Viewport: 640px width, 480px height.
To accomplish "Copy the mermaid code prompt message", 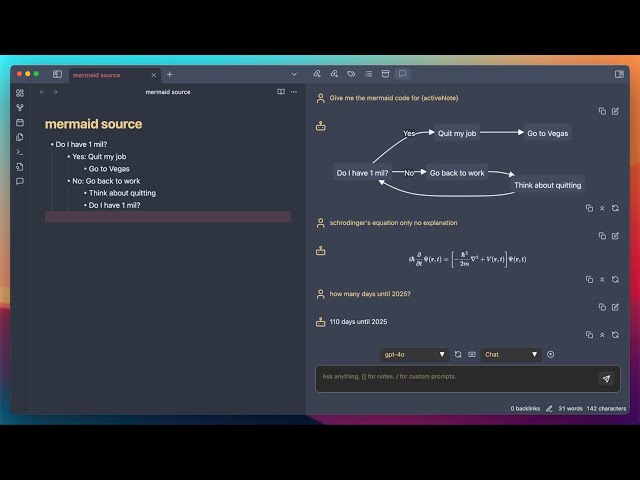I will [602, 111].
